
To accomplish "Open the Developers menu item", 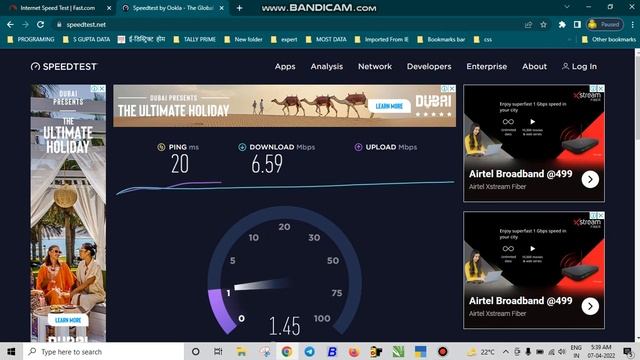I will [x=429, y=67].
